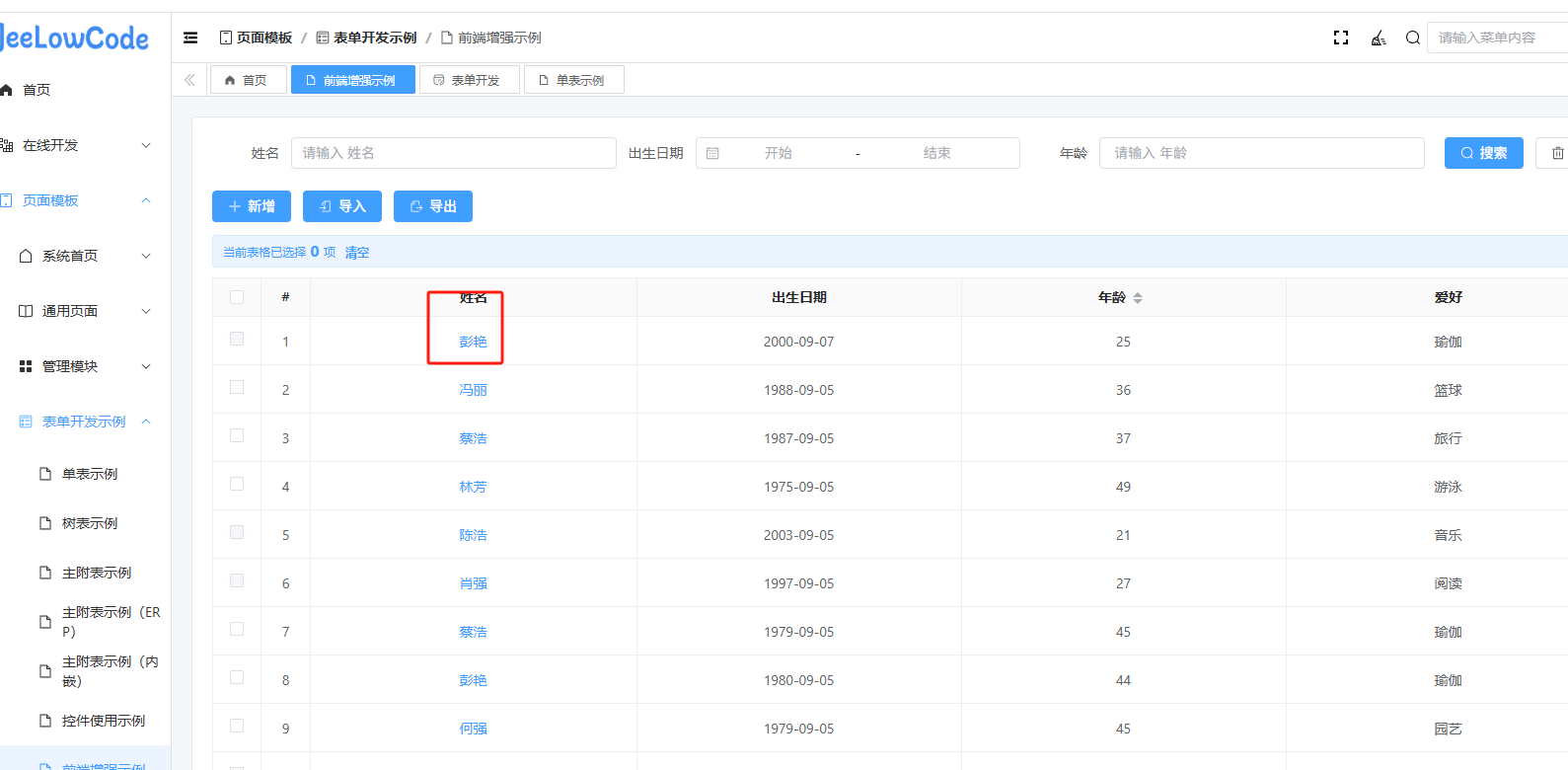
Task: Toggle the select-all checkbox in table header
Action: click(237, 297)
